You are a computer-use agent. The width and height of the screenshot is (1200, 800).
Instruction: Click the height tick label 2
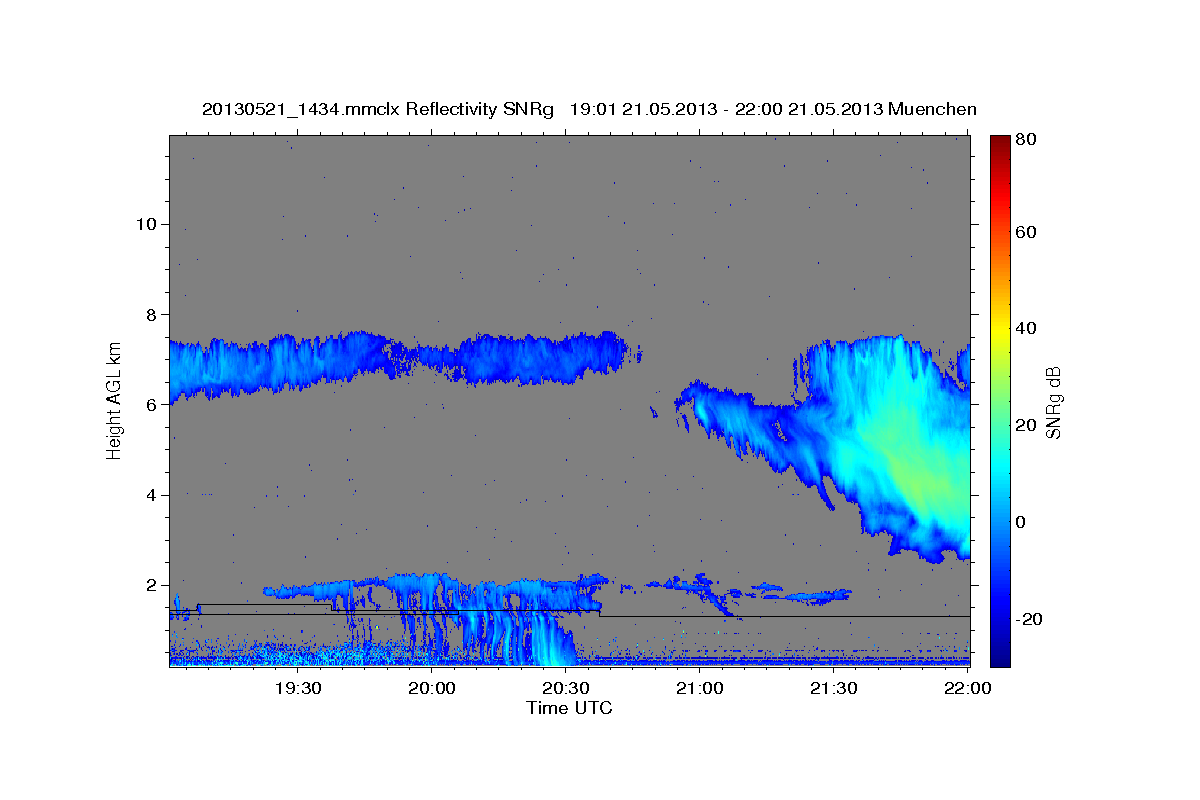(x=154, y=585)
